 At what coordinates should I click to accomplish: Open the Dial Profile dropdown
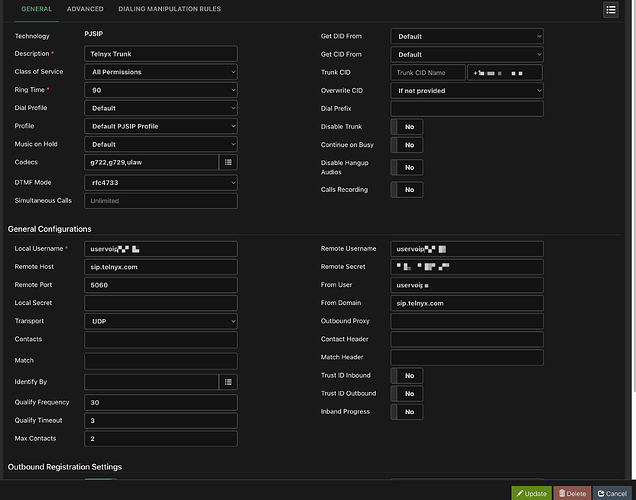click(161, 108)
